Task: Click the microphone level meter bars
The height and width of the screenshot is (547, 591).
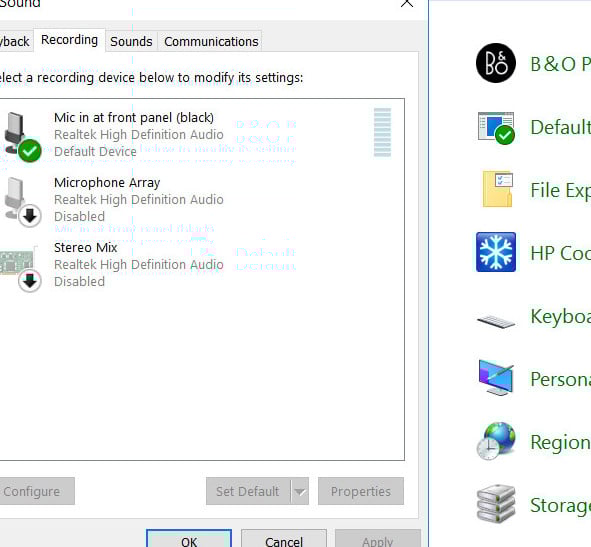Action: tap(382, 132)
